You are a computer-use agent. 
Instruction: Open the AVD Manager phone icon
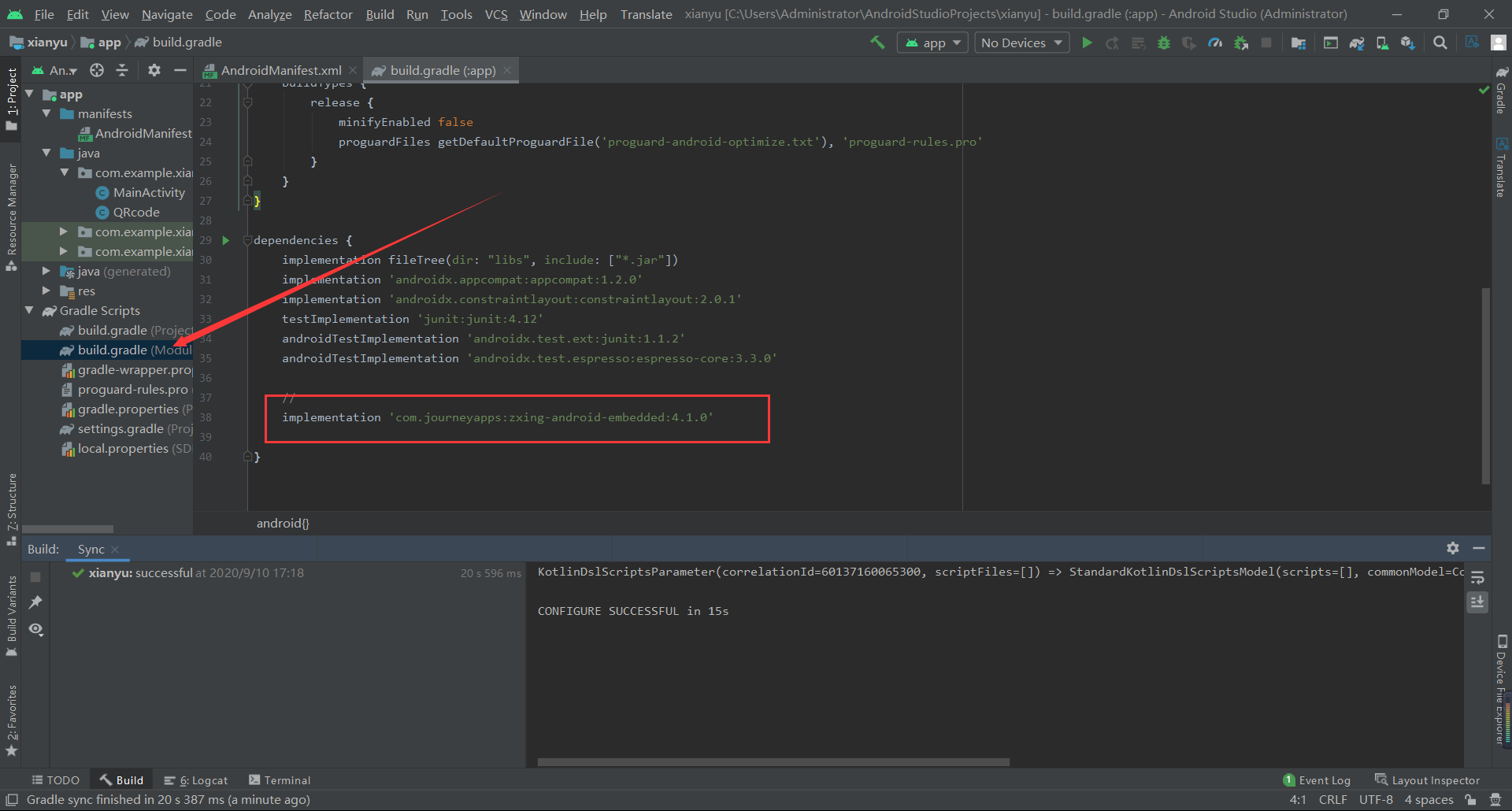[1382, 43]
